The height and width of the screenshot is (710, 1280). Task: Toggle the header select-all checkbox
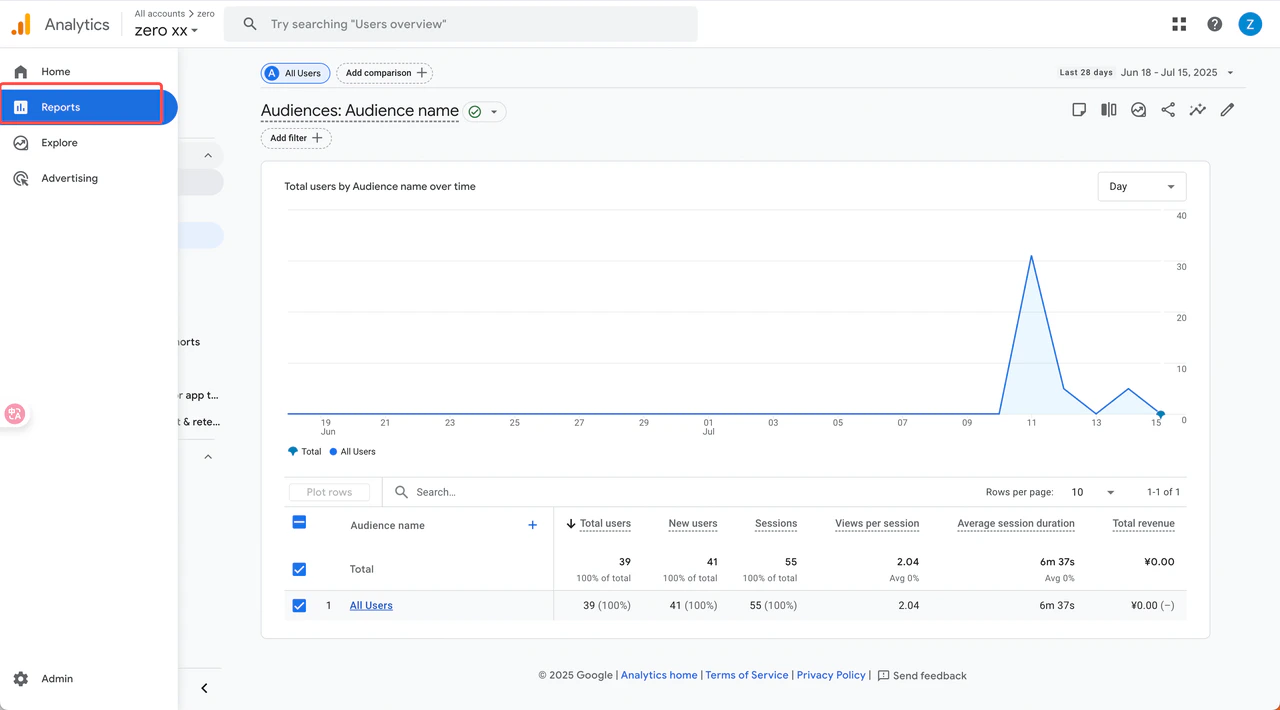click(x=299, y=522)
